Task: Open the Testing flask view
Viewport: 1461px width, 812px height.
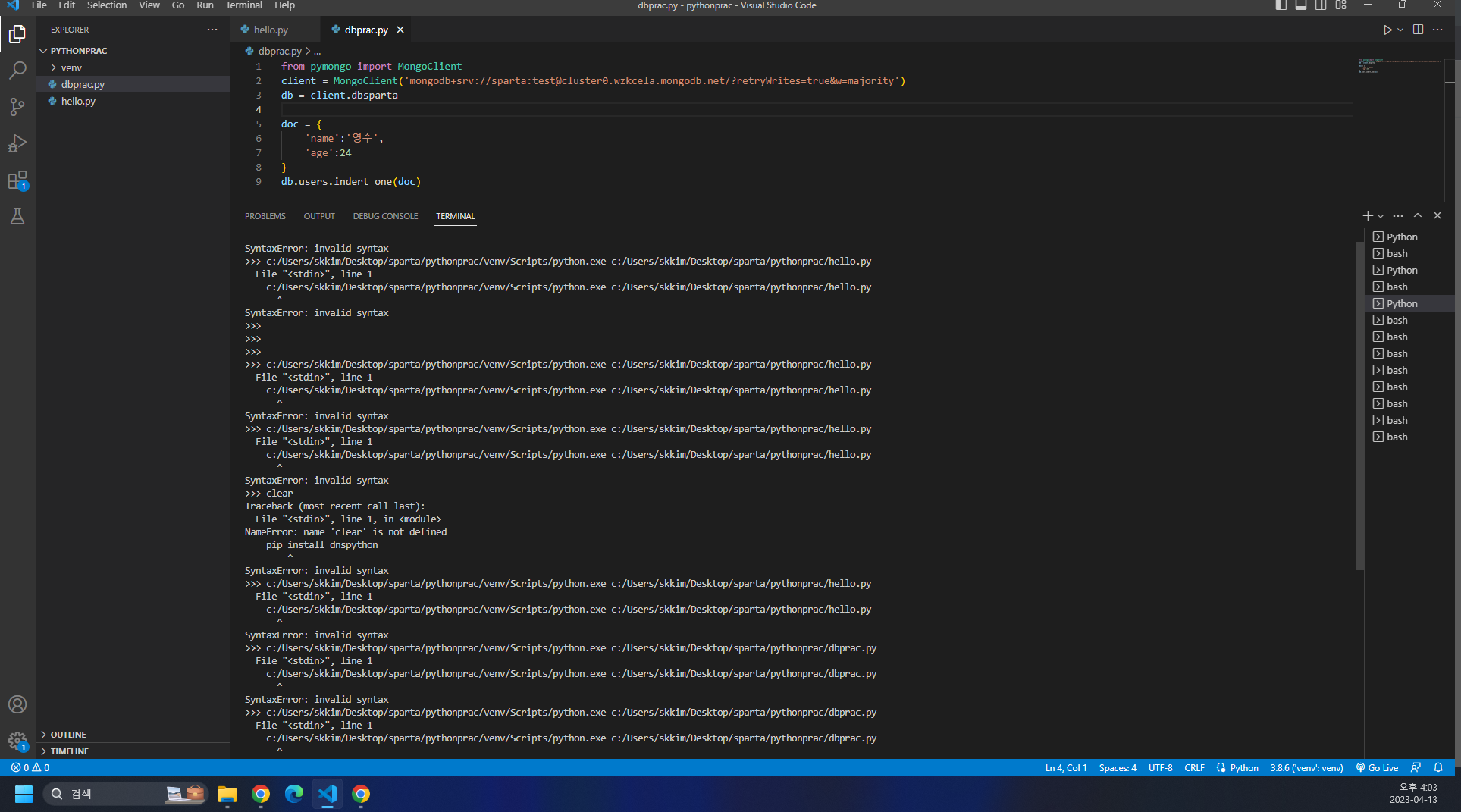Action: tap(17, 217)
